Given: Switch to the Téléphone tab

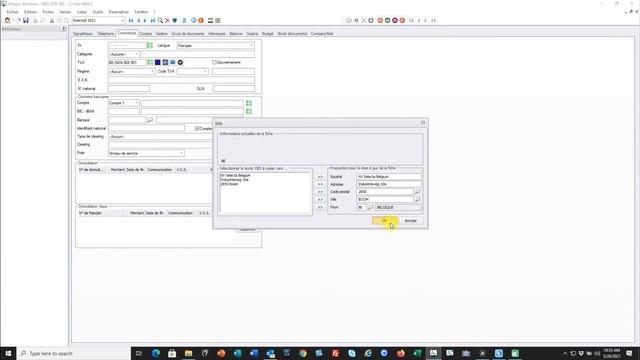Looking at the screenshot, I should tap(105, 33).
